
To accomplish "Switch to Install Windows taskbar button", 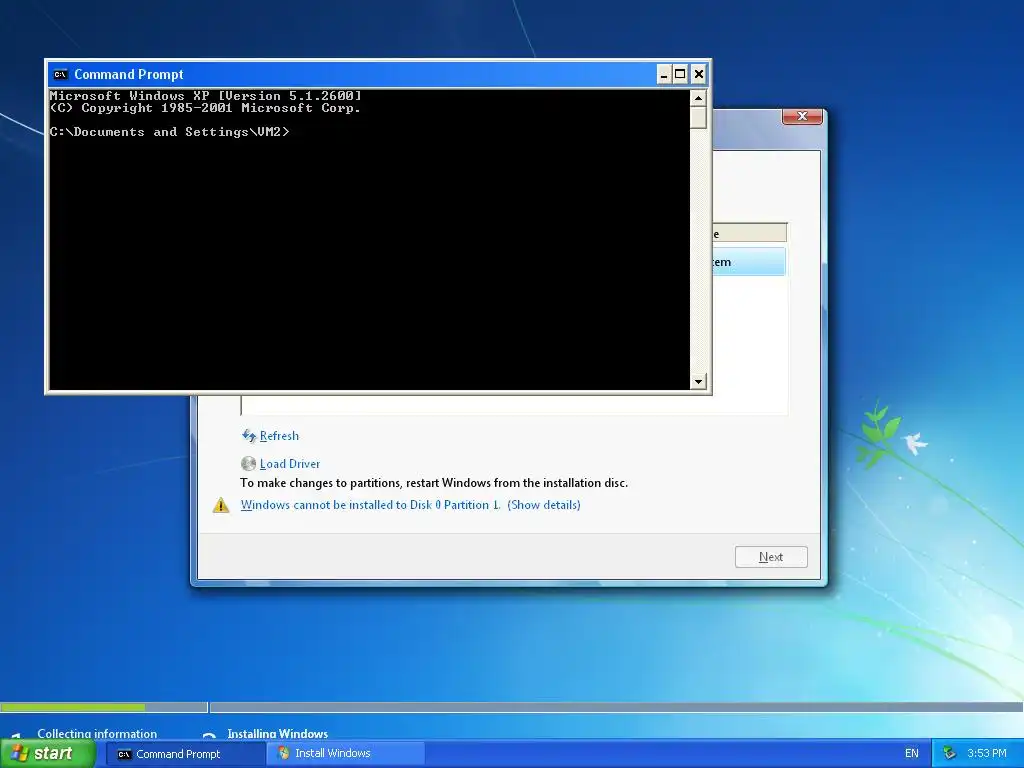I will pos(345,754).
